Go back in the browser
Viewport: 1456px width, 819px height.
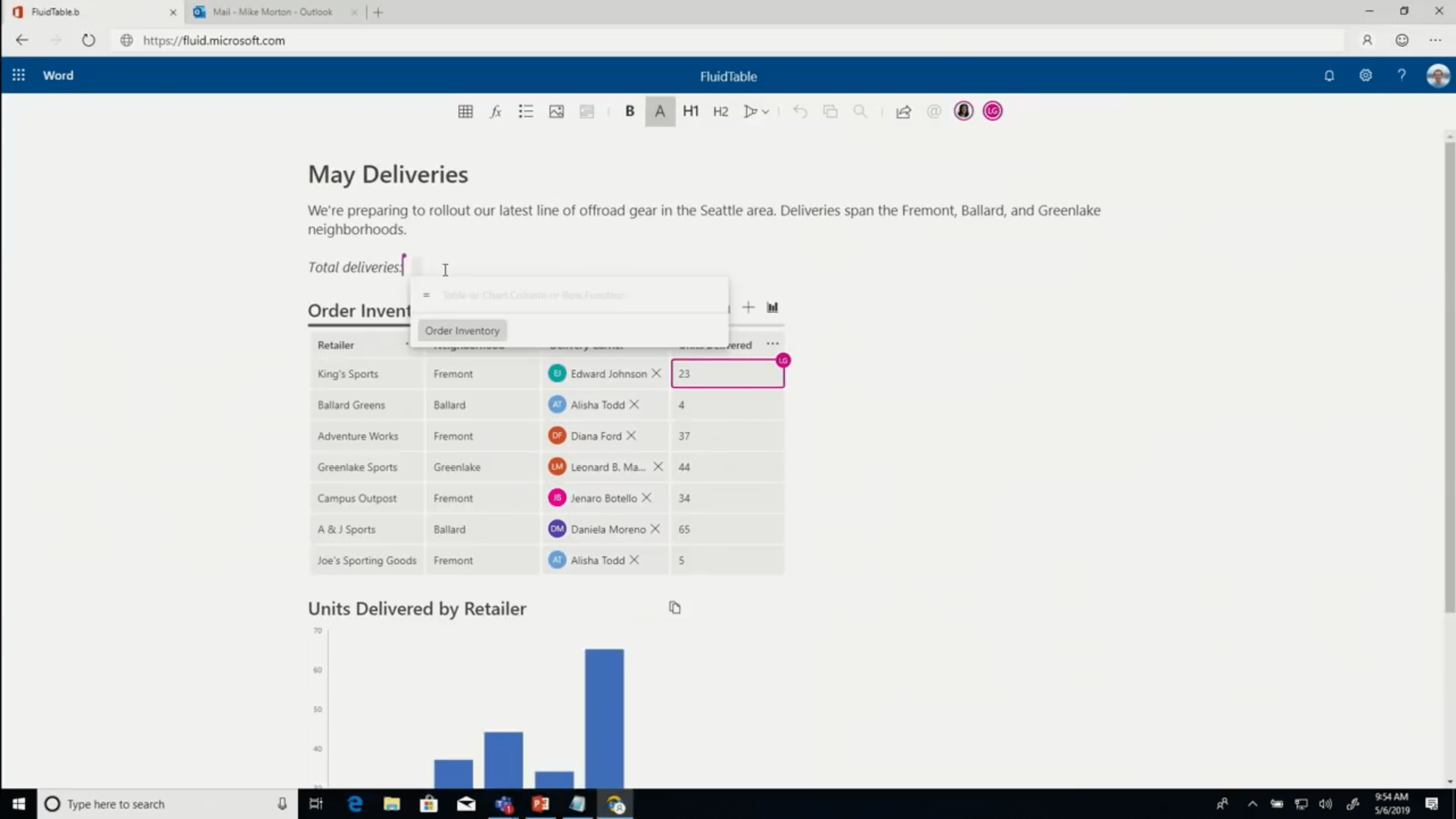[x=22, y=40]
